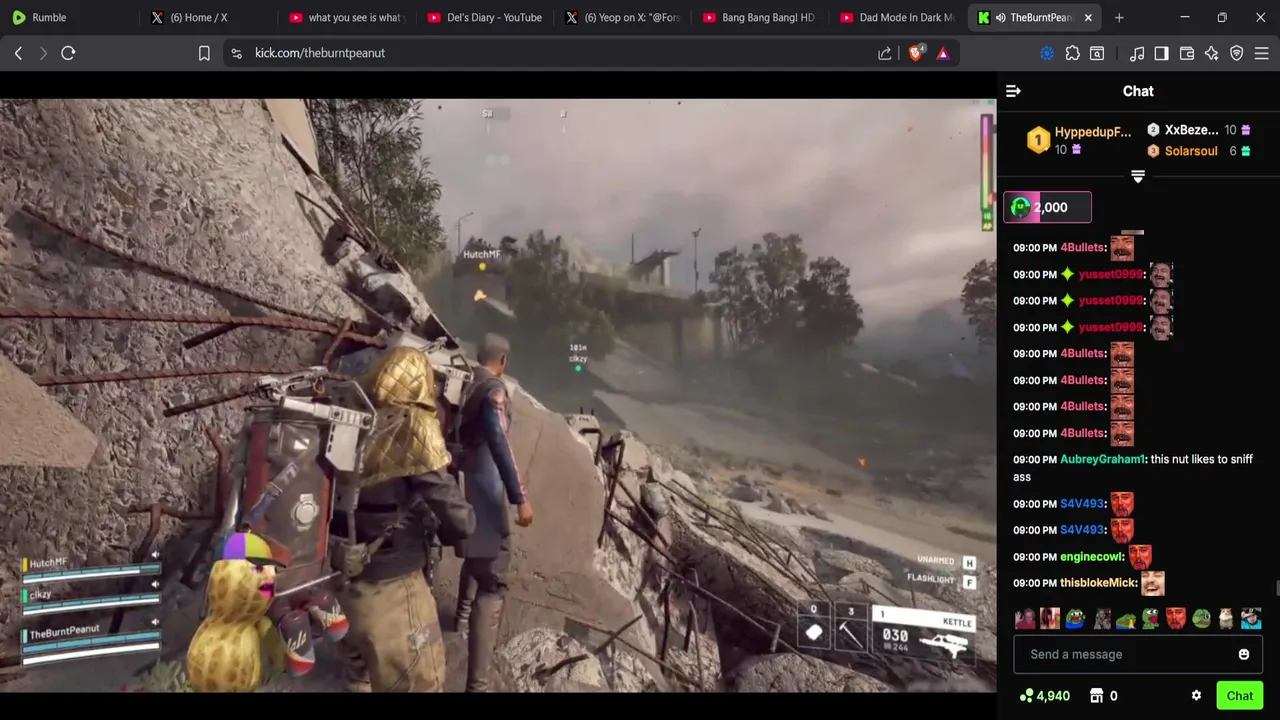Open Brave Rewards triangle icon
Viewport: 1280px width, 720px height.
click(x=943, y=53)
